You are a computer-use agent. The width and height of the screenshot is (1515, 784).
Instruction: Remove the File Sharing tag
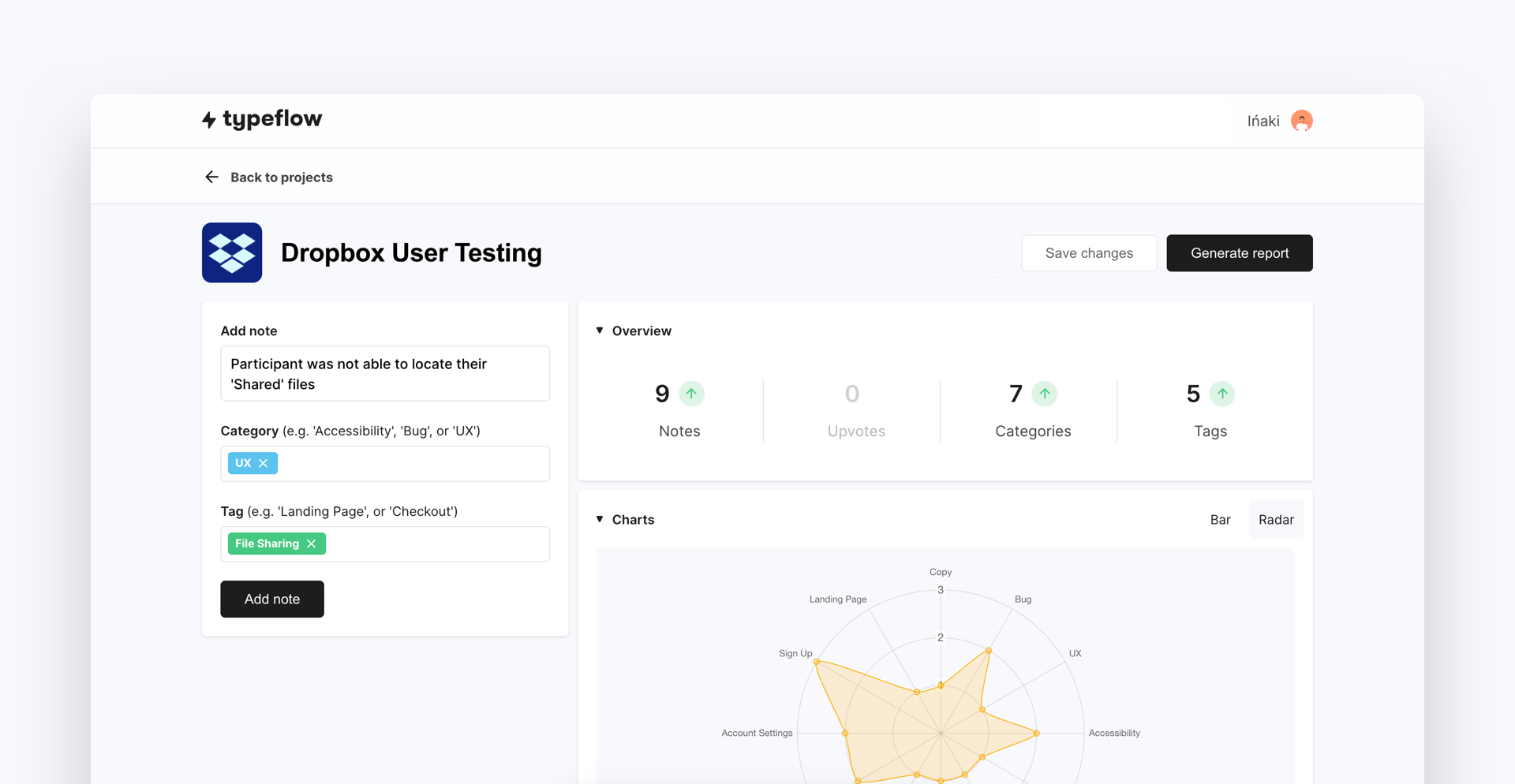(312, 543)
